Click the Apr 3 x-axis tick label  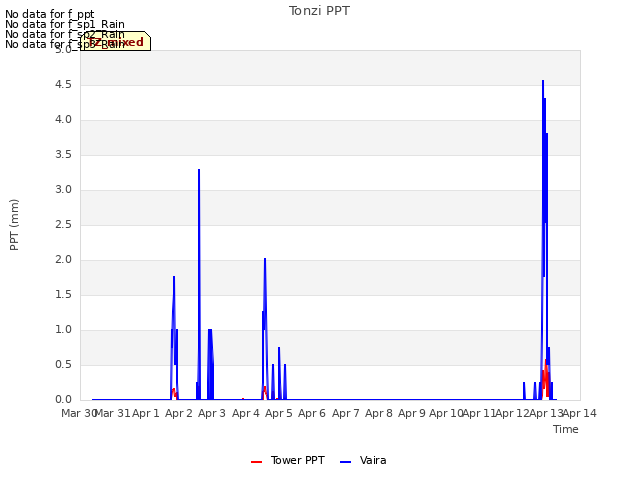point(212,413)
